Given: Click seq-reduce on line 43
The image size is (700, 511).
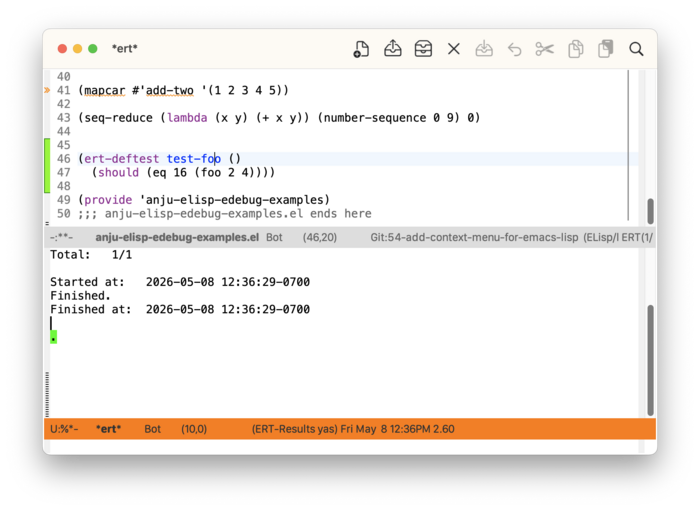Looking at the screenshot, I should (x=118, y=118).
